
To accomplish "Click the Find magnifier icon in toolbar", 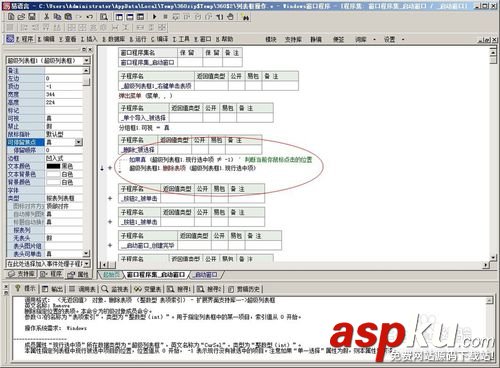I will click(104, 16).
